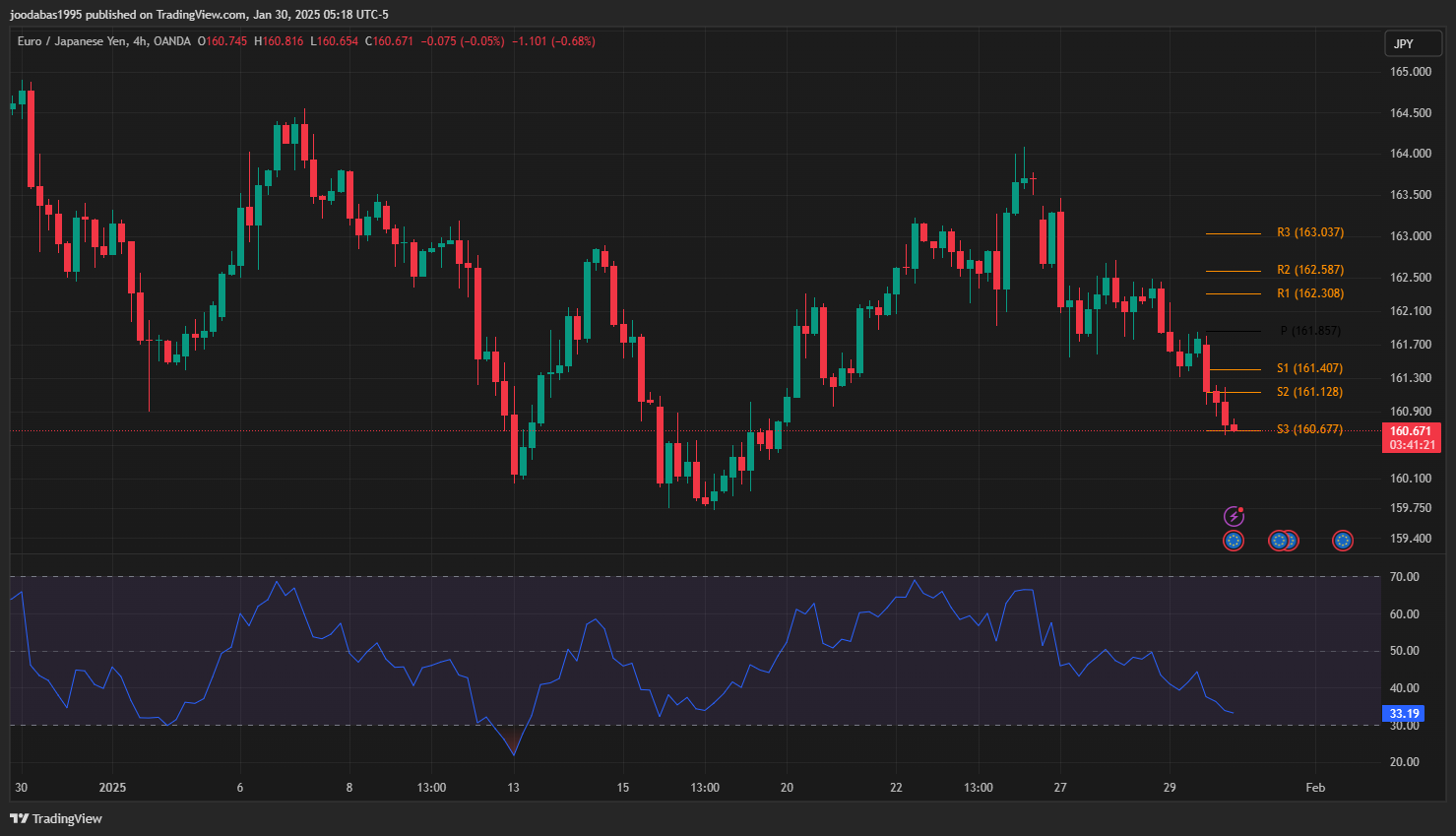Viewport: 1456px width, 836px height.
Task: Click the 163.000 price axis label
Action: click(x=1411, y=236)
